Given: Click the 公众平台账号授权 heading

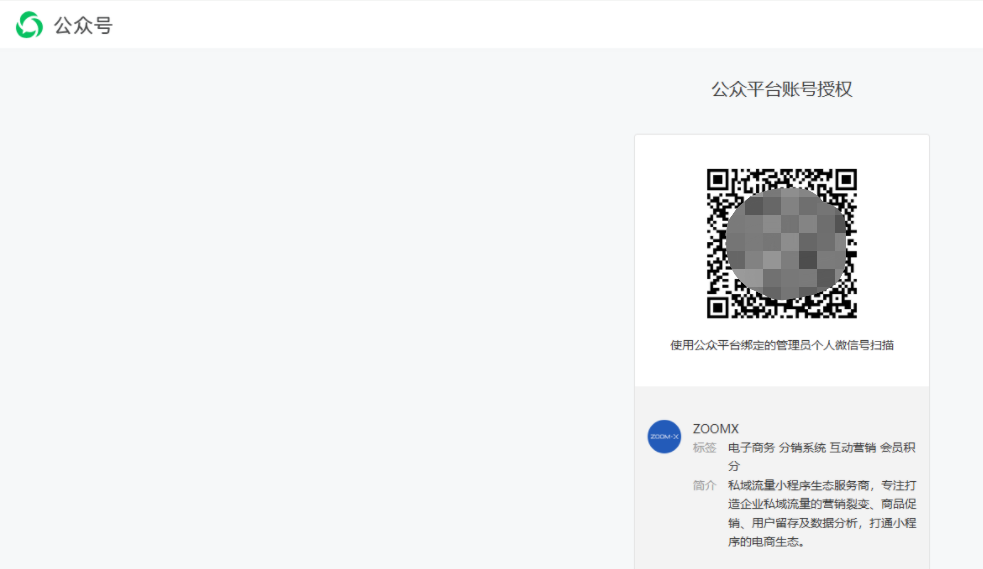Looking at the screenshot, I should (x=782, y=90).
